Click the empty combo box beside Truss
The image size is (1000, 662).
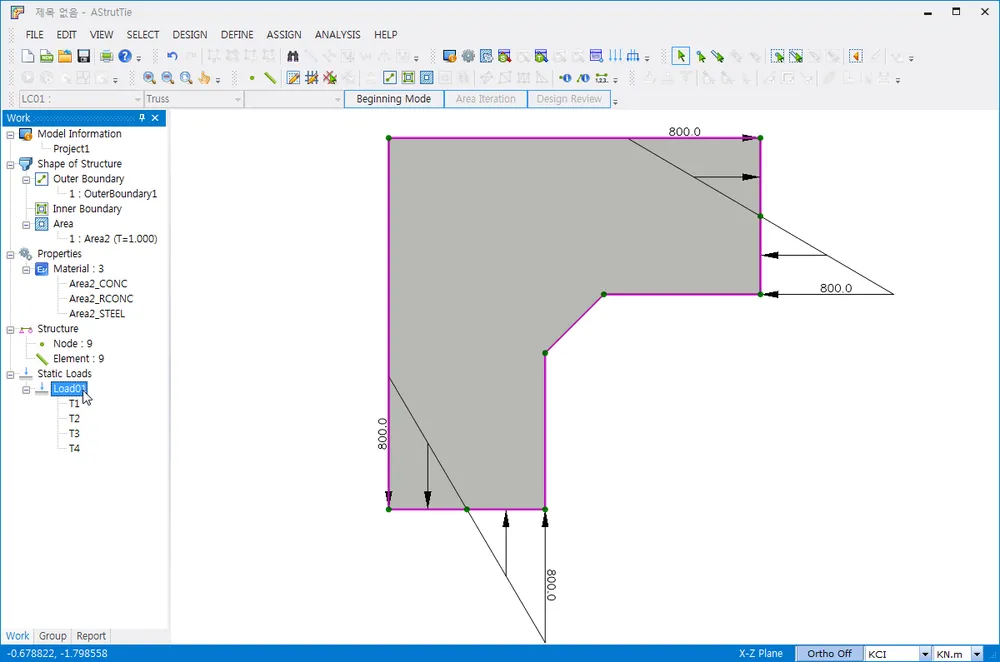click(x=293, y=99)
